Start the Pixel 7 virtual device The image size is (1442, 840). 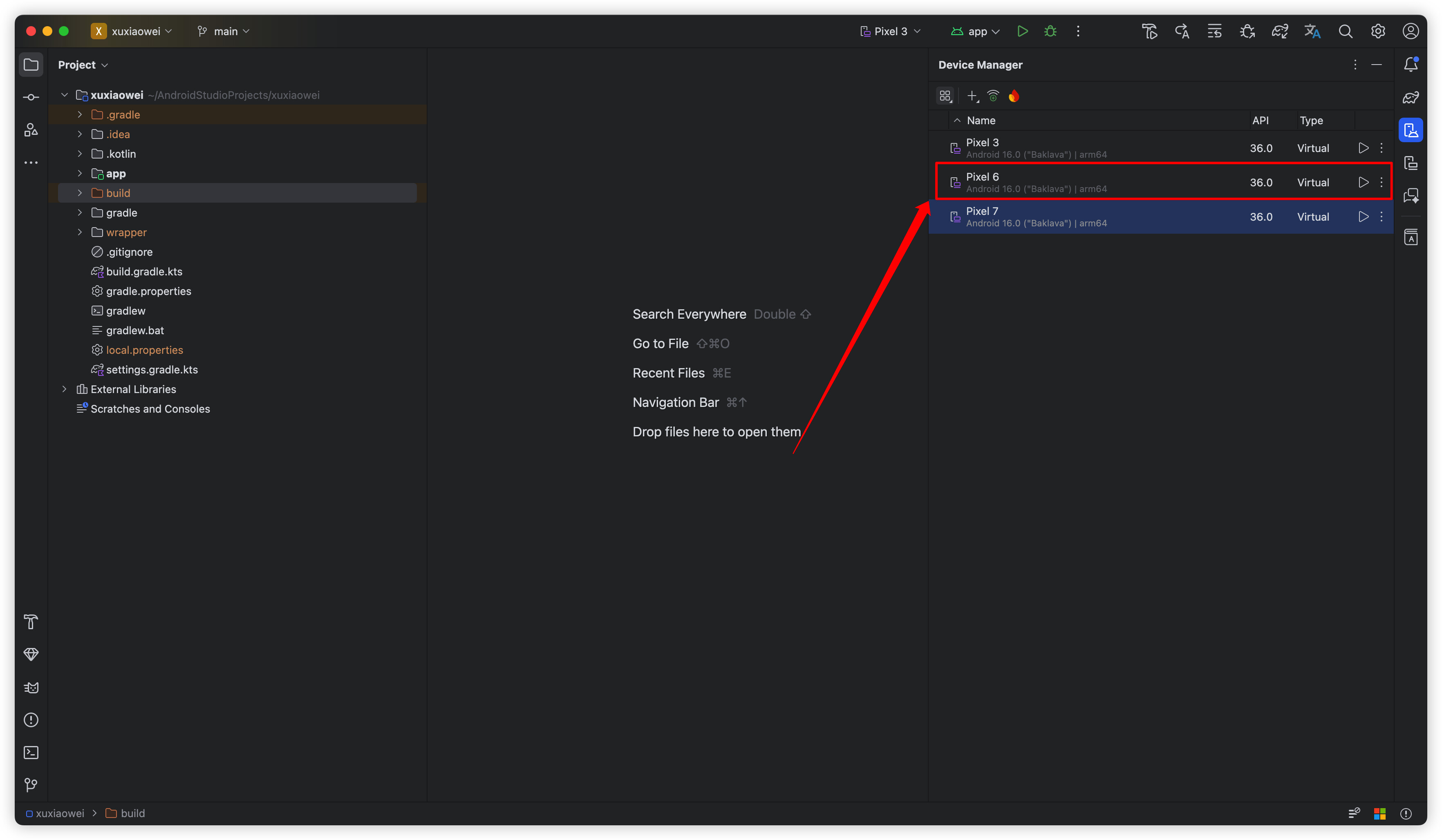(1363, 217)
